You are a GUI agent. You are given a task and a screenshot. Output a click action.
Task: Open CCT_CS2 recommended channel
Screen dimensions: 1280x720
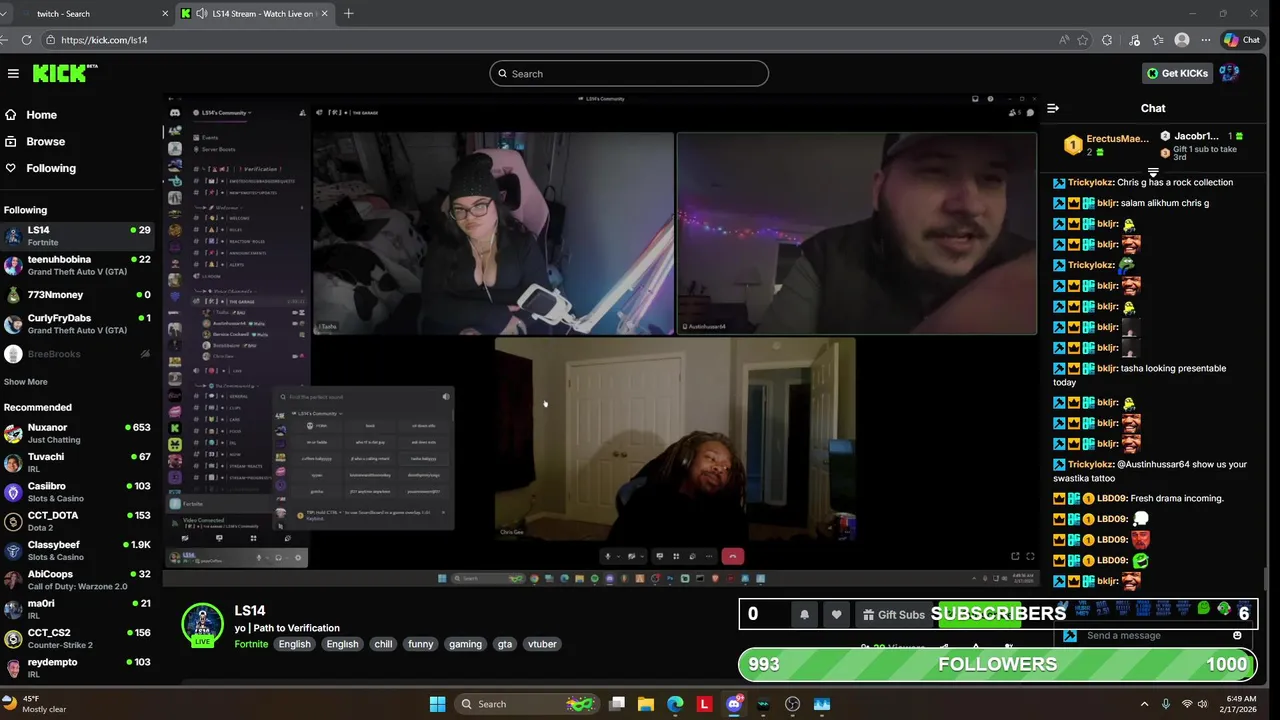77,638
